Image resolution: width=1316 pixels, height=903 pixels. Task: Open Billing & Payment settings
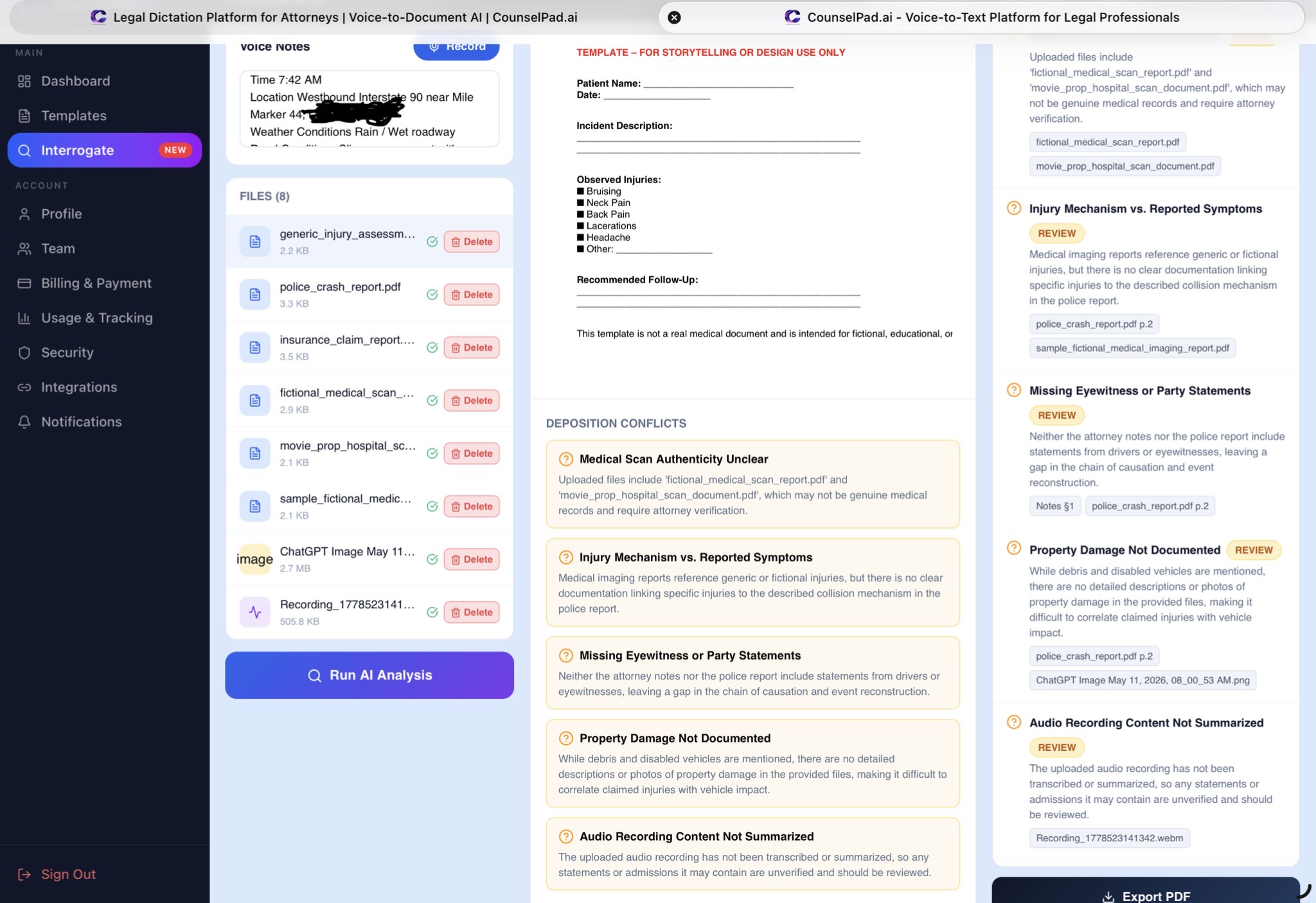tap(96, 283)
